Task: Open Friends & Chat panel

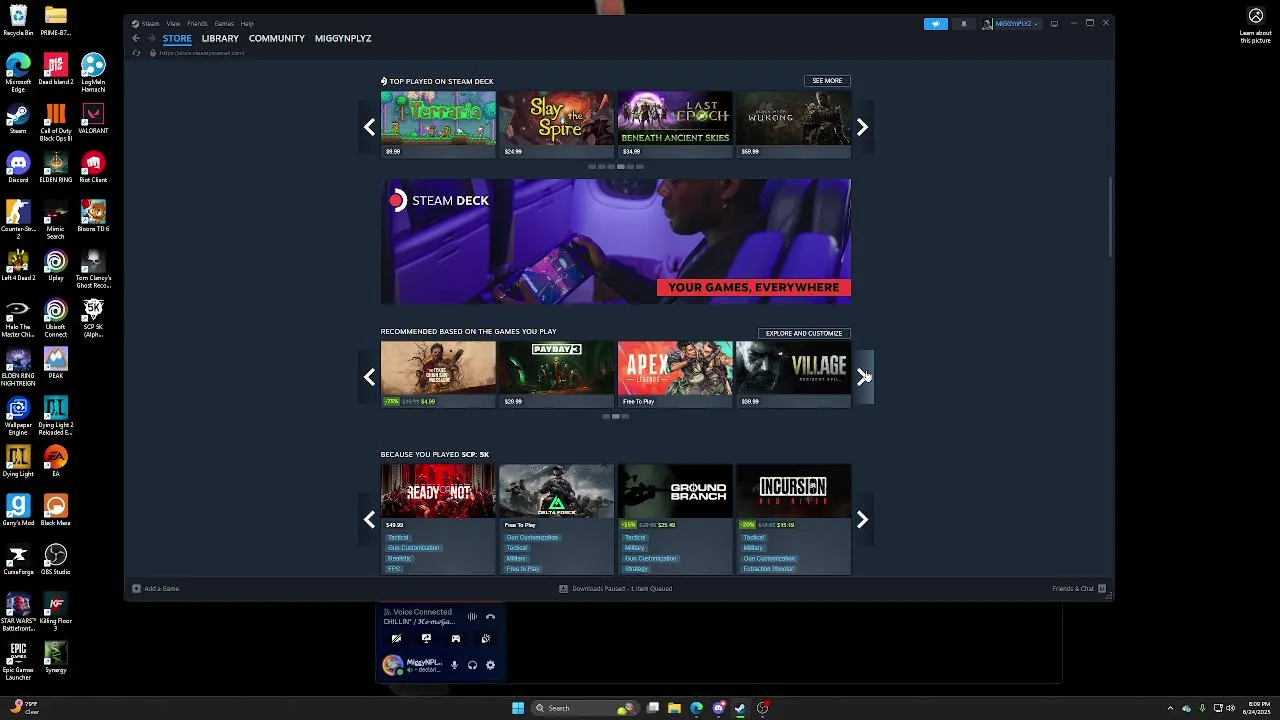Action: click(1080, 589)
